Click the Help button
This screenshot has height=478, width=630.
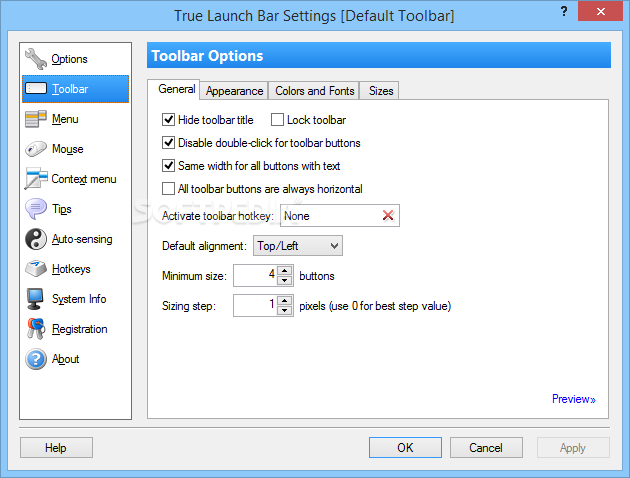pyautogui.click(x=56, y=447)
